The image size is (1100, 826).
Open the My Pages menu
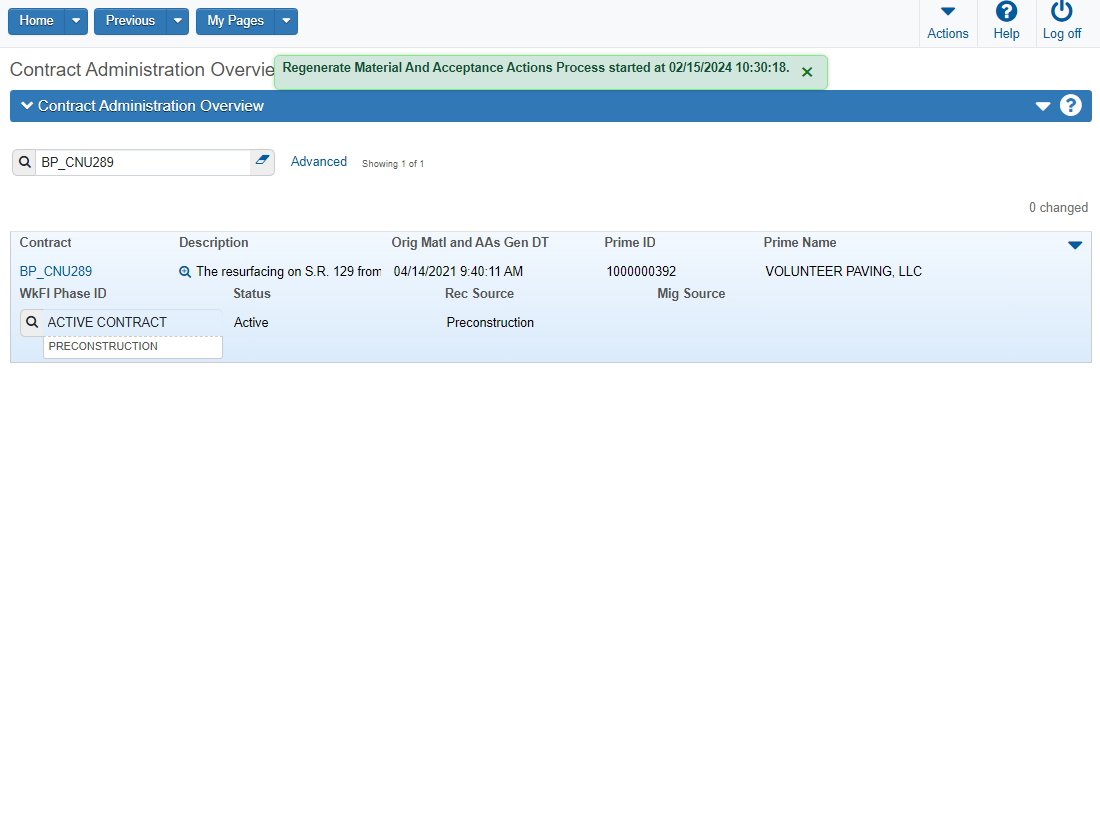(x=235, y=21)
